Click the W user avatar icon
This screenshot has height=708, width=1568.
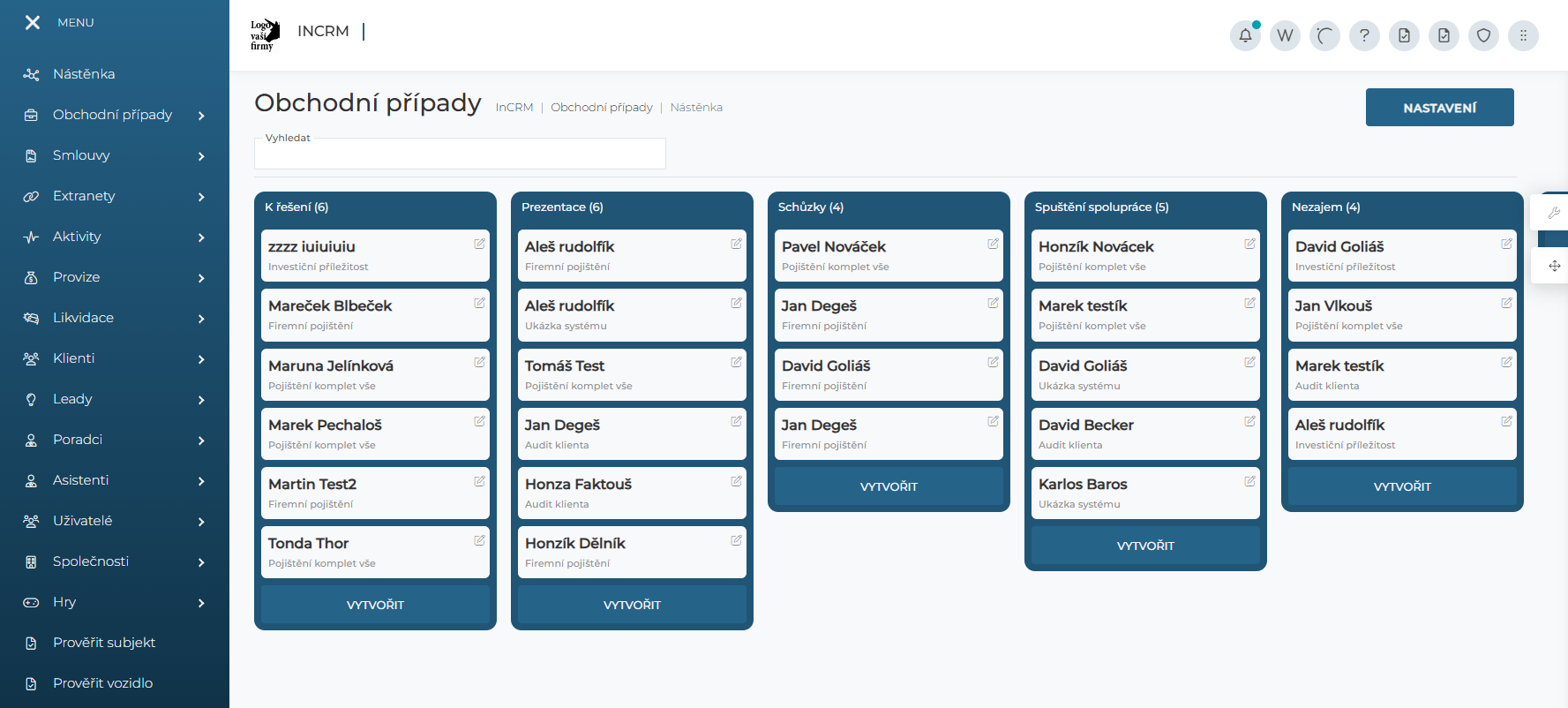1285,35
